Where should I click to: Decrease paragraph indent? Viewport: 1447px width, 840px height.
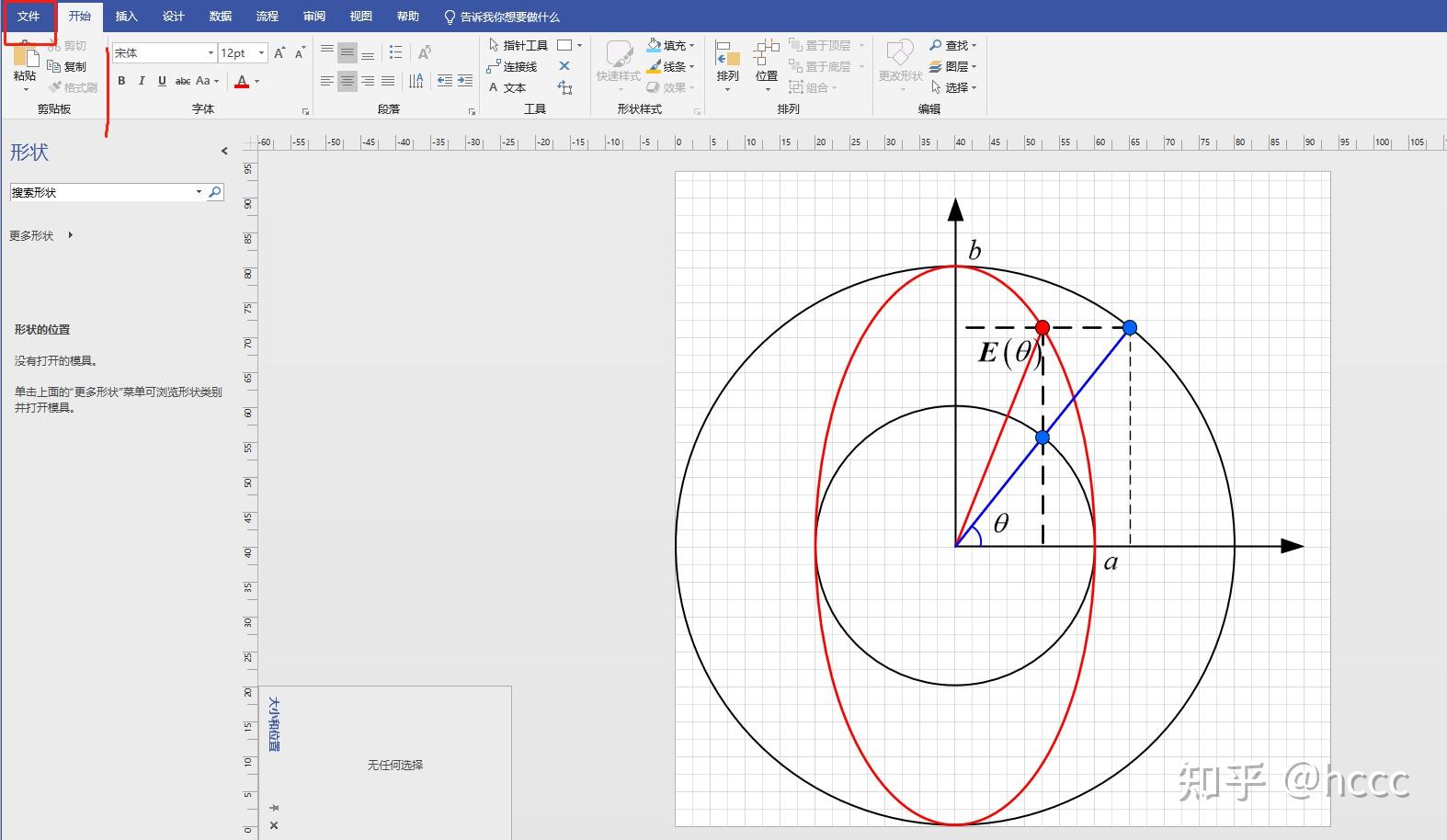tap(445, 81)
